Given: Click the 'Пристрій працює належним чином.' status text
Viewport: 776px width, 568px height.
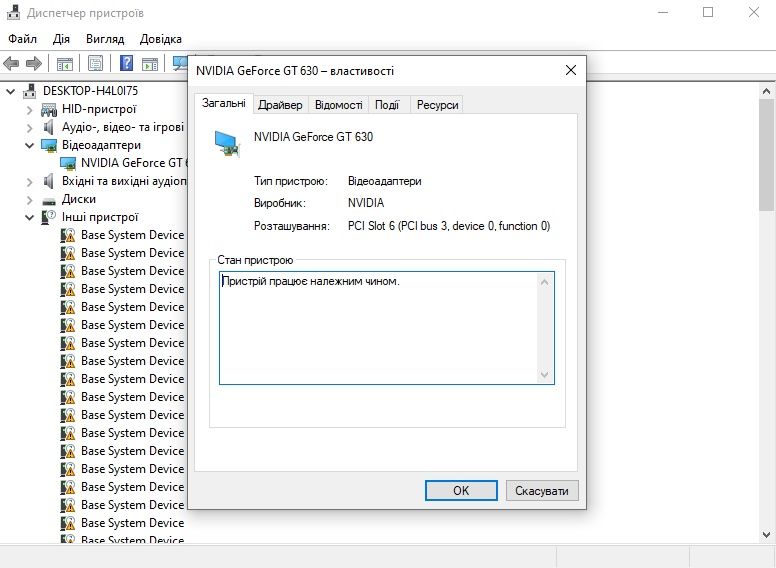Looking at the screenshot, I should point(310,282).
